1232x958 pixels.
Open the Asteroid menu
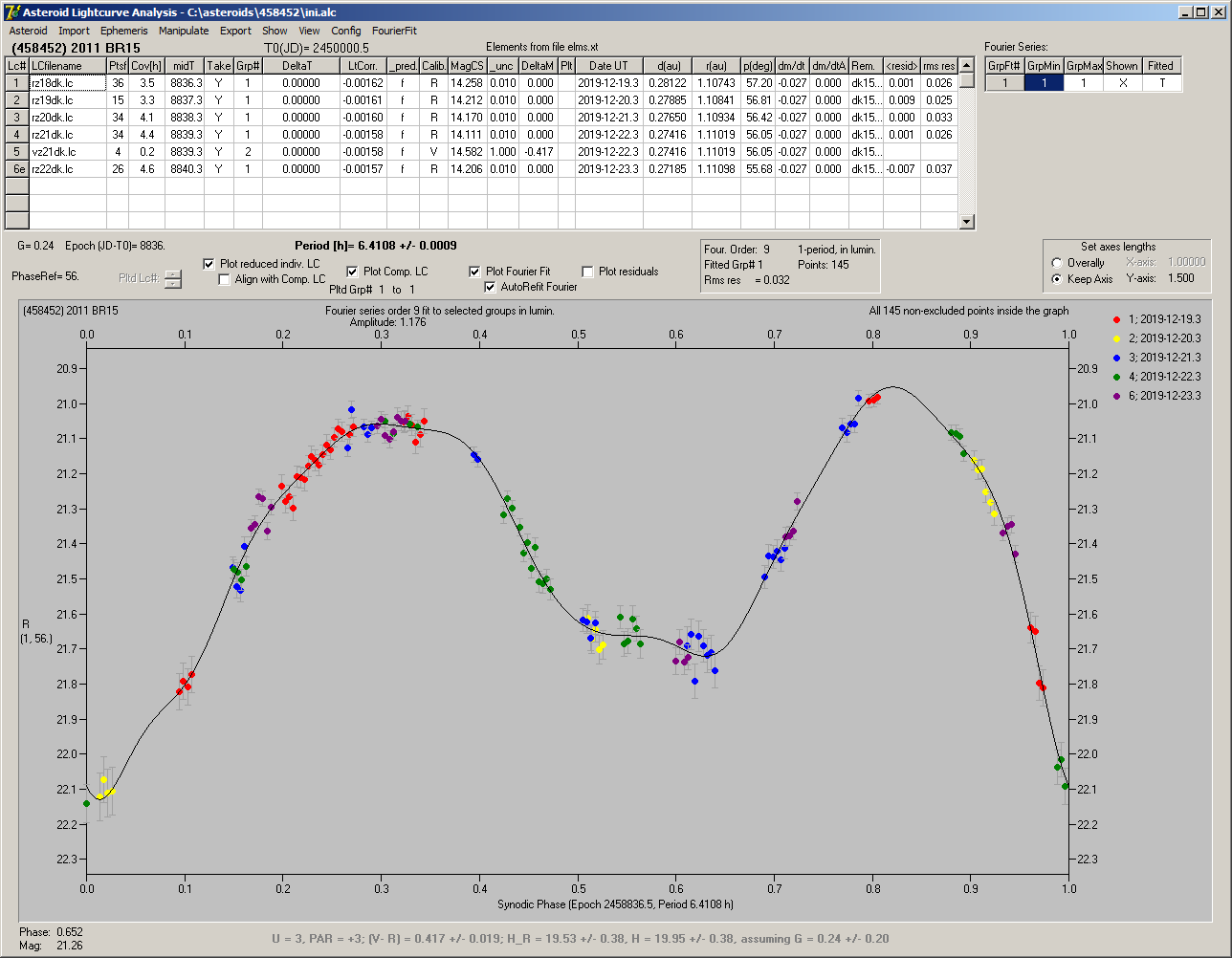[28, 31]
